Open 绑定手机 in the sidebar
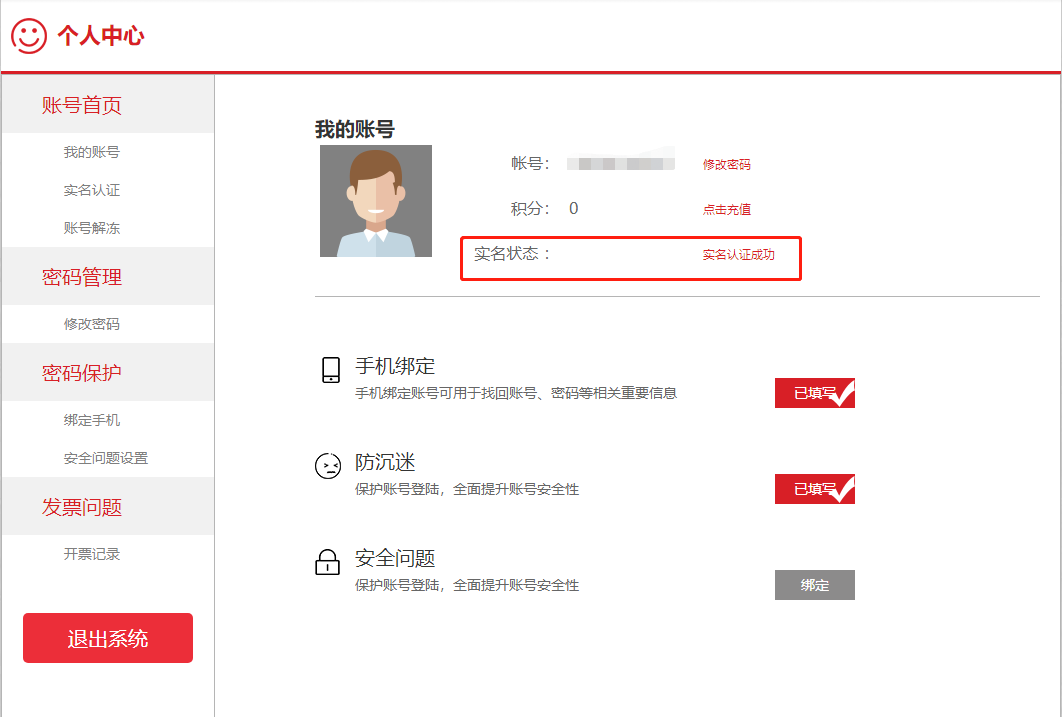 92,420
